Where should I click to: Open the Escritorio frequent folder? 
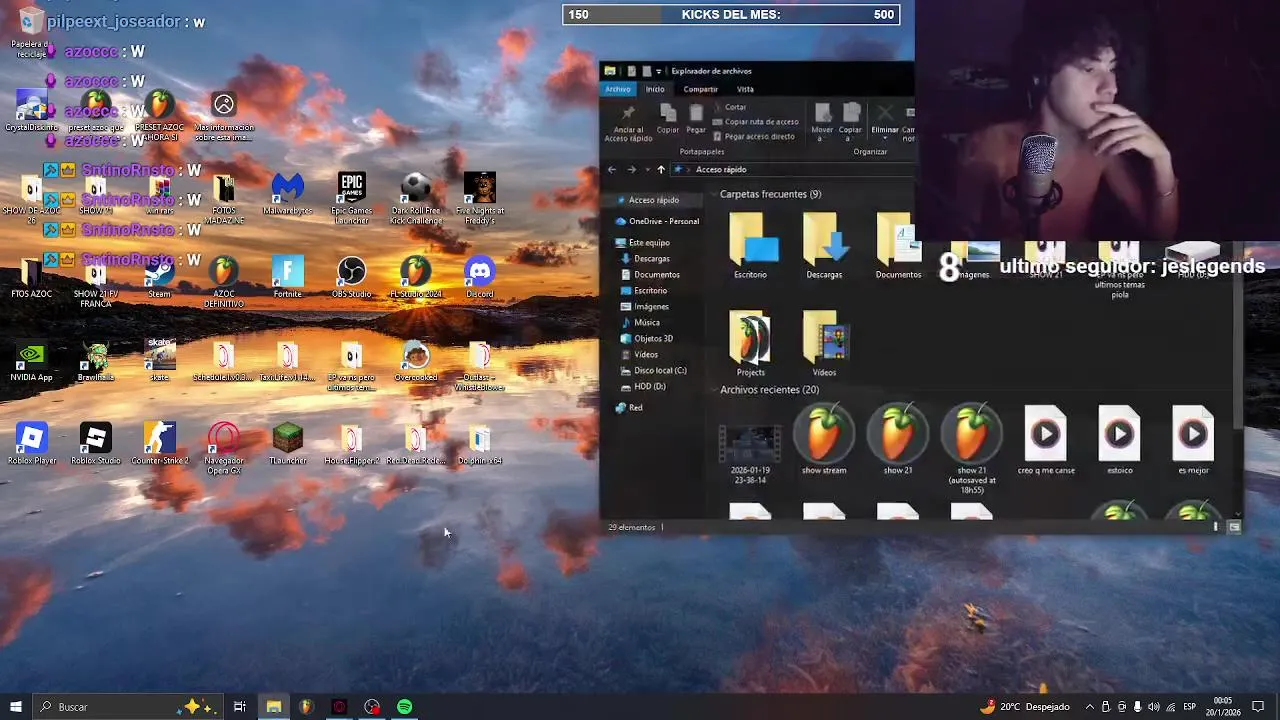[x=751, y=246]
